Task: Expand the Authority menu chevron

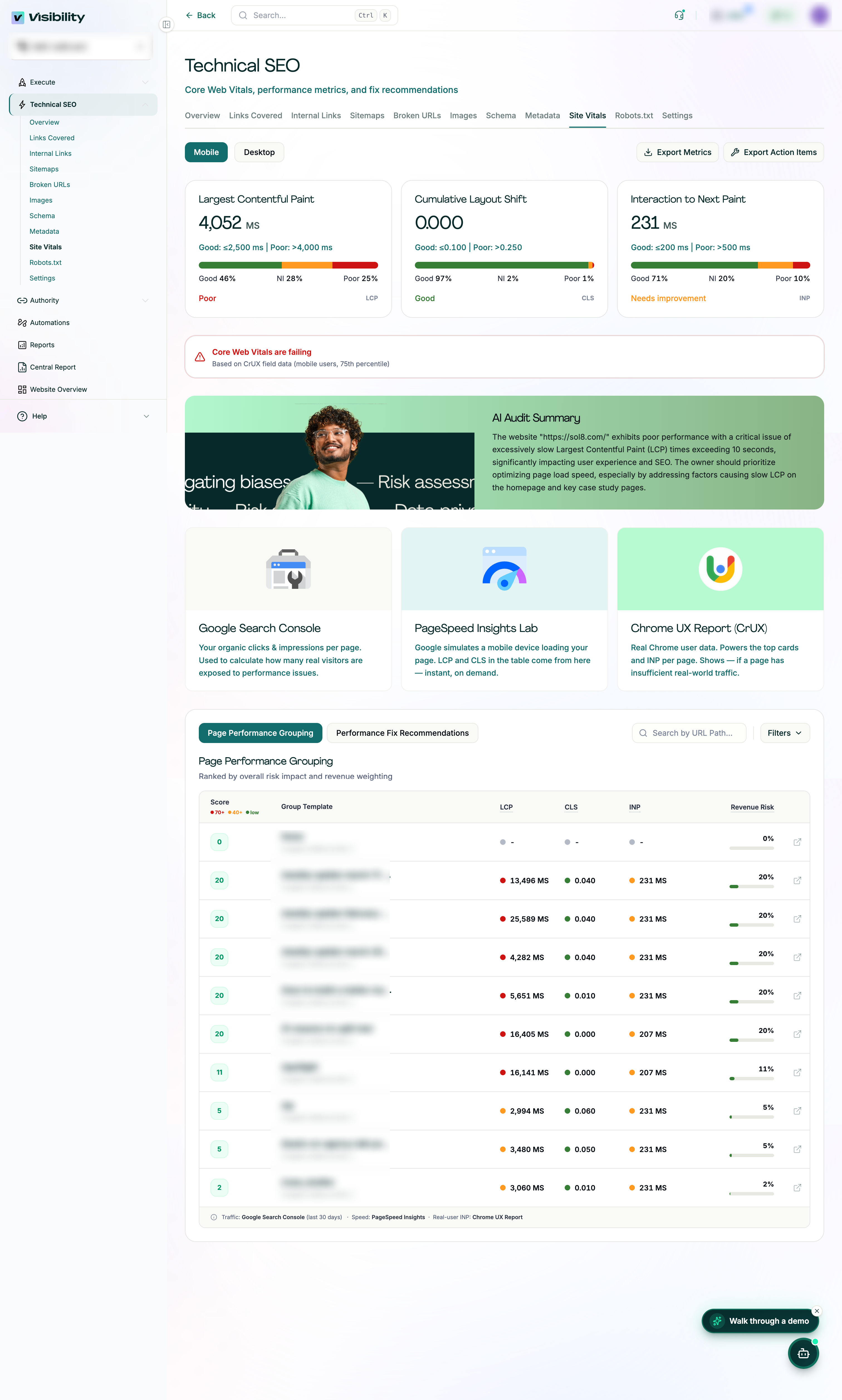Action: coord(145,301)
